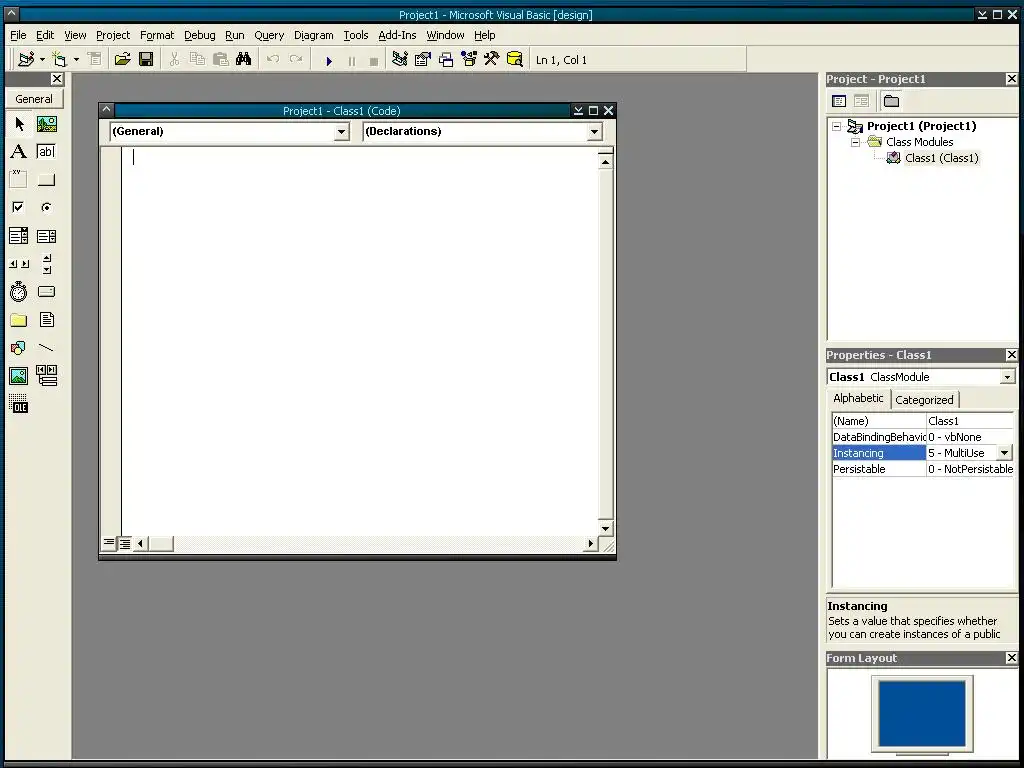
Task: Select the CheckBox control tool
Action: click(19, 207)
